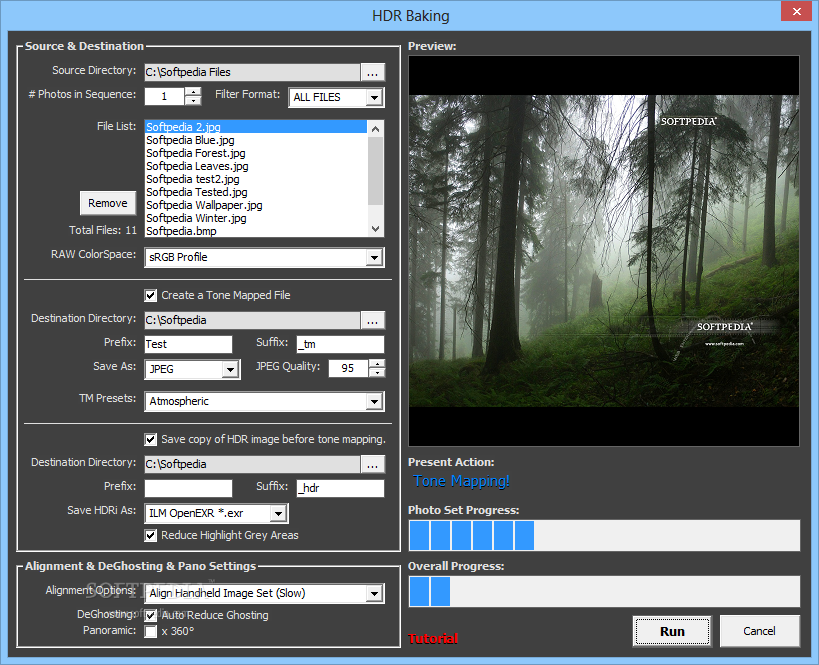Click the Source Directory path field
819x665 pixels.
coord(252,73)
